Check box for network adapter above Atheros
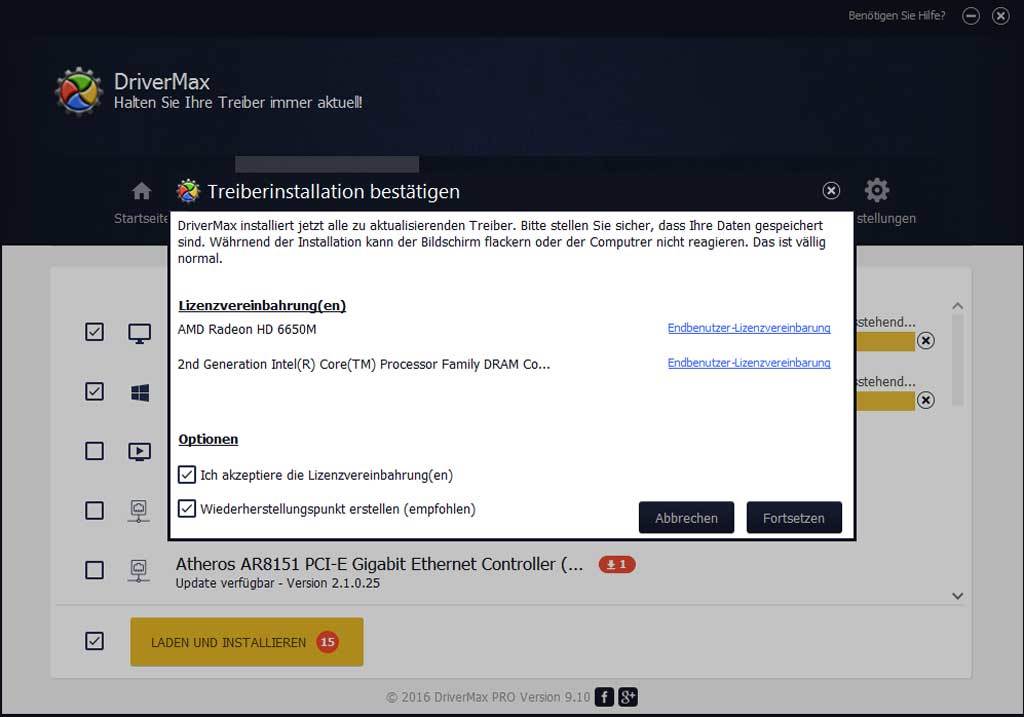 click(94, 510)
